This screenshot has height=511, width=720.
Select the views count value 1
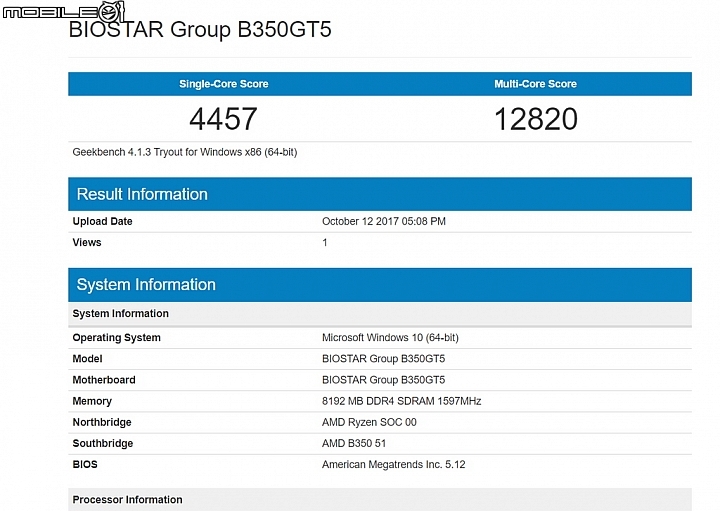click(x=325, y=242)
